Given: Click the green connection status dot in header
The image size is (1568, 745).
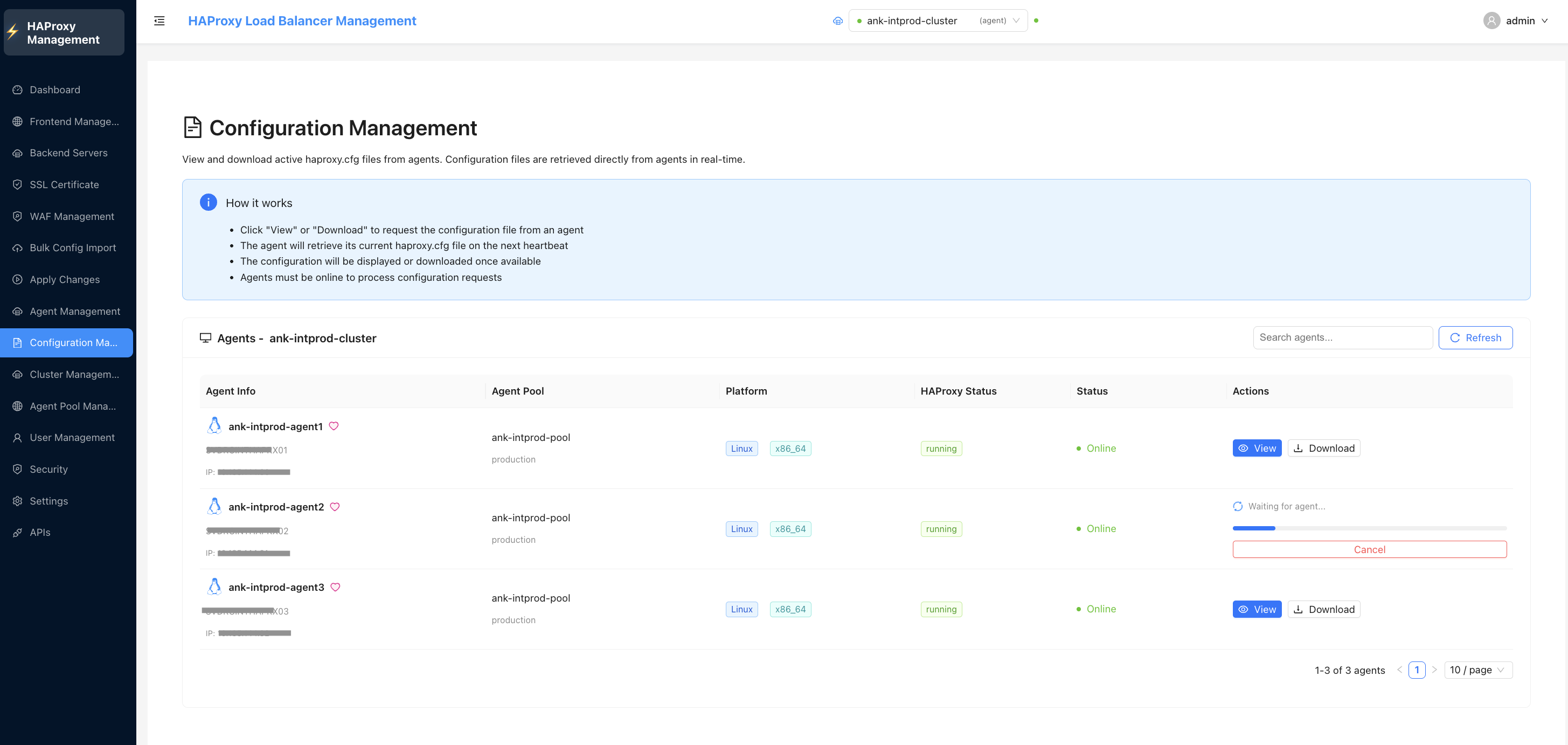Looking at the screenshot, I should (x=1036, y=20).
